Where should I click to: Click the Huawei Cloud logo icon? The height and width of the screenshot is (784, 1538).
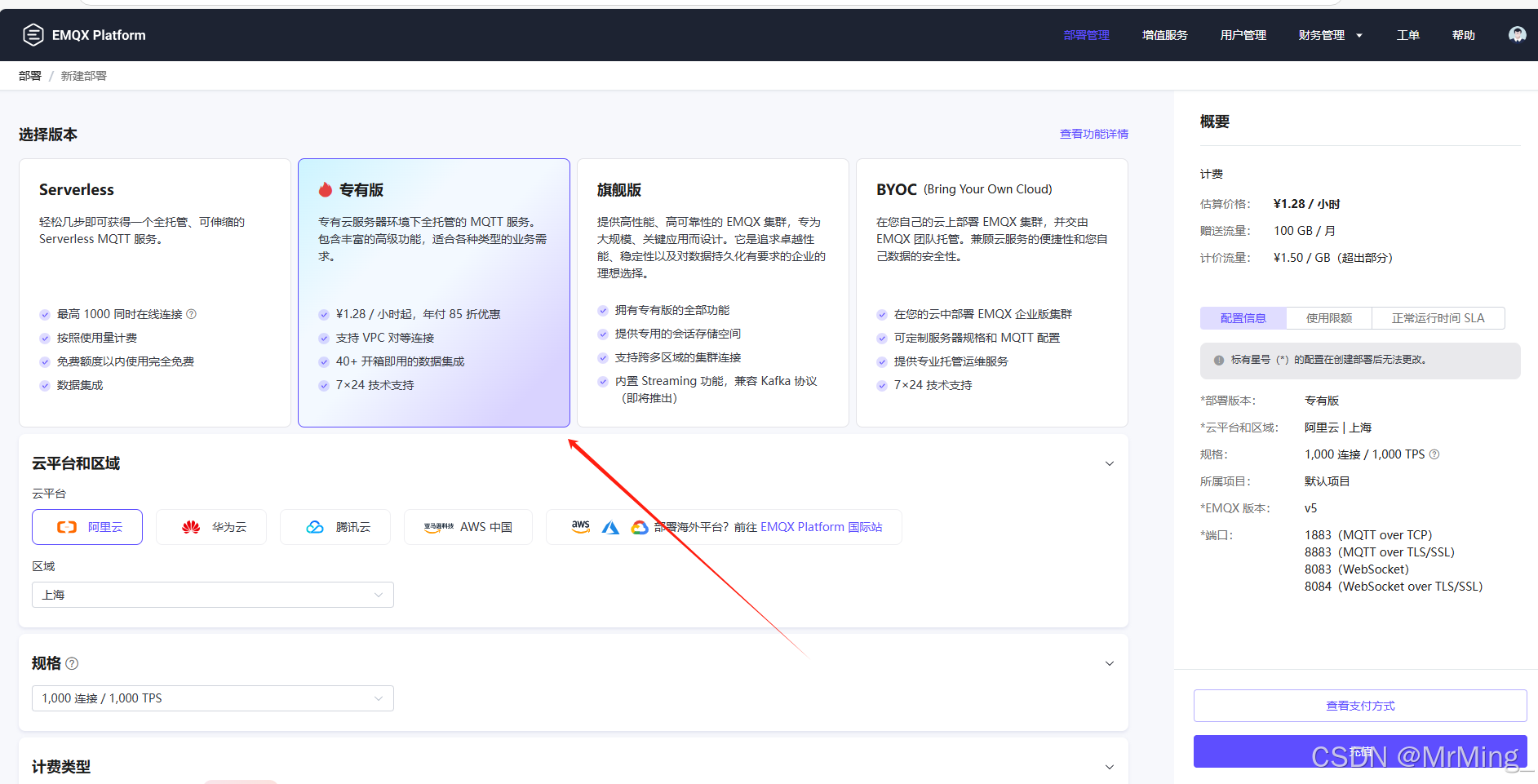191,527
